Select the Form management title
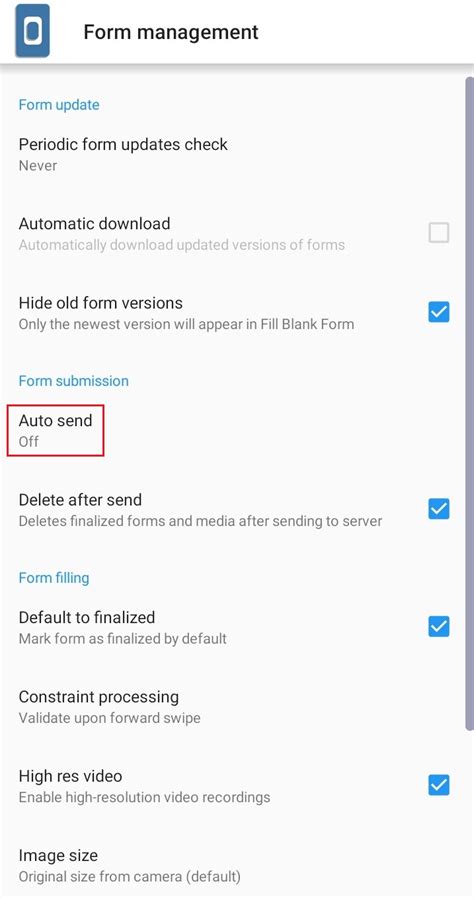Image resolution: width=474 pixels, height=898 pixels. 171,31
